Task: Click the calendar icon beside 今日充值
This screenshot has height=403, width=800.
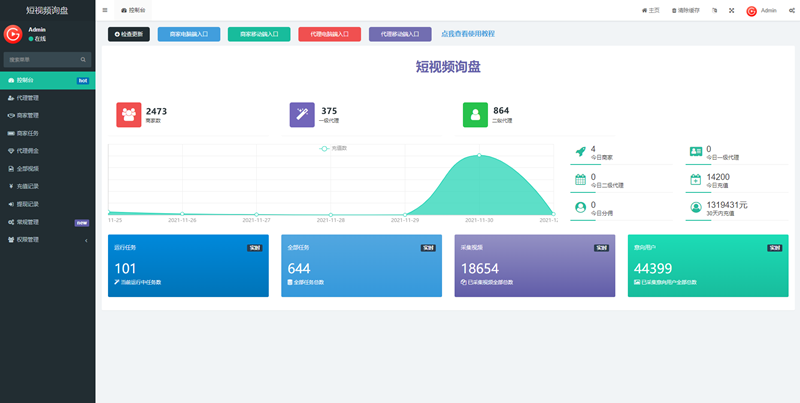Action: click(x=696, y=180)
